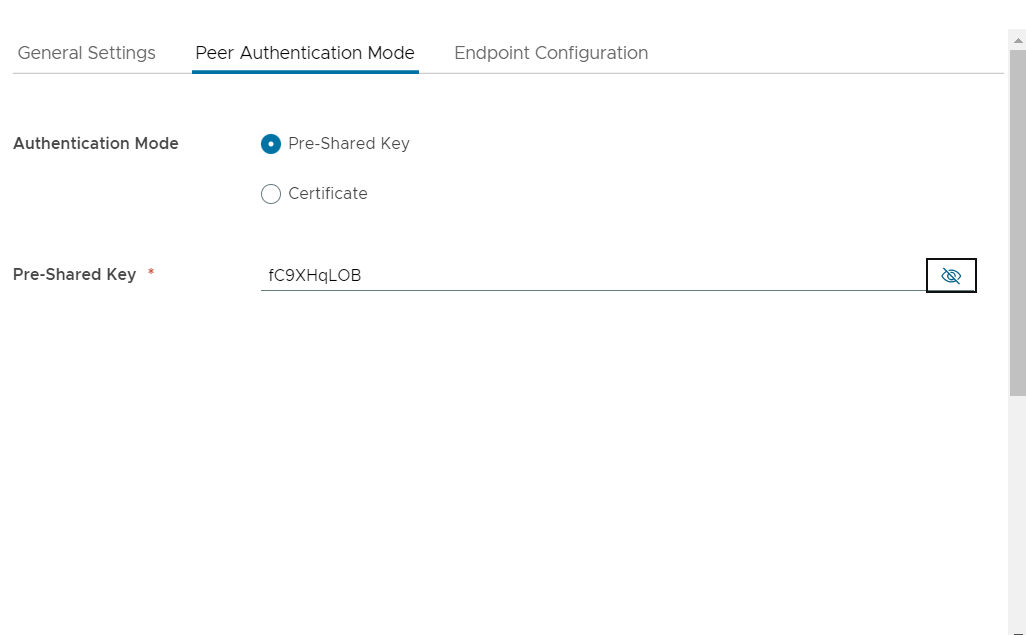Click the scrollbar track below the thumb

point(1018,500)
